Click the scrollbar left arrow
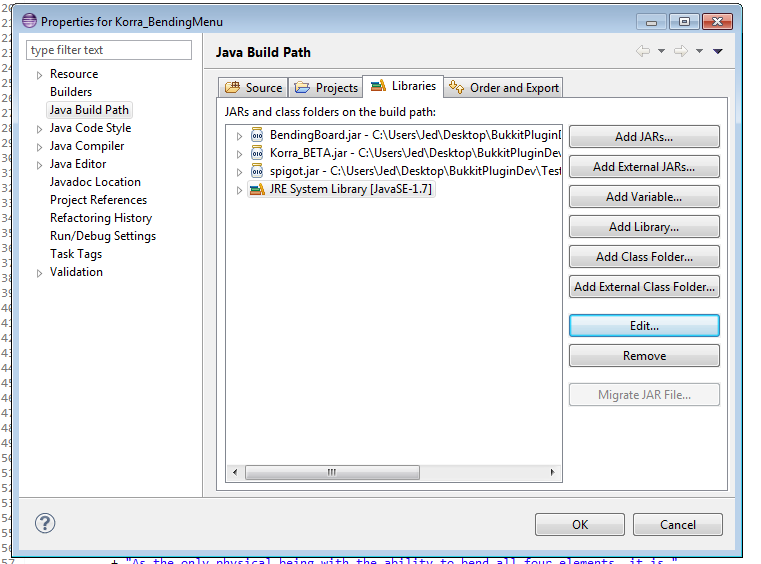 235,472
